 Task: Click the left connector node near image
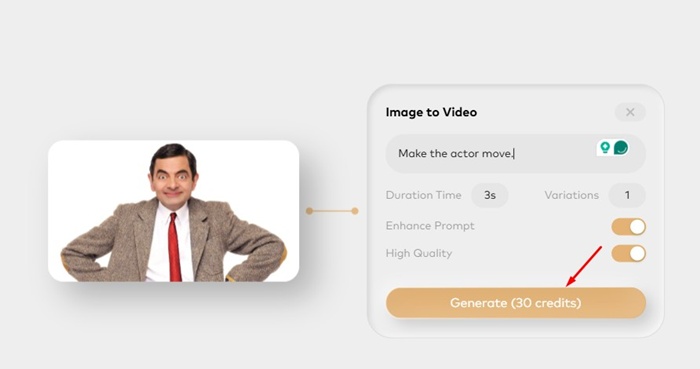309,211
